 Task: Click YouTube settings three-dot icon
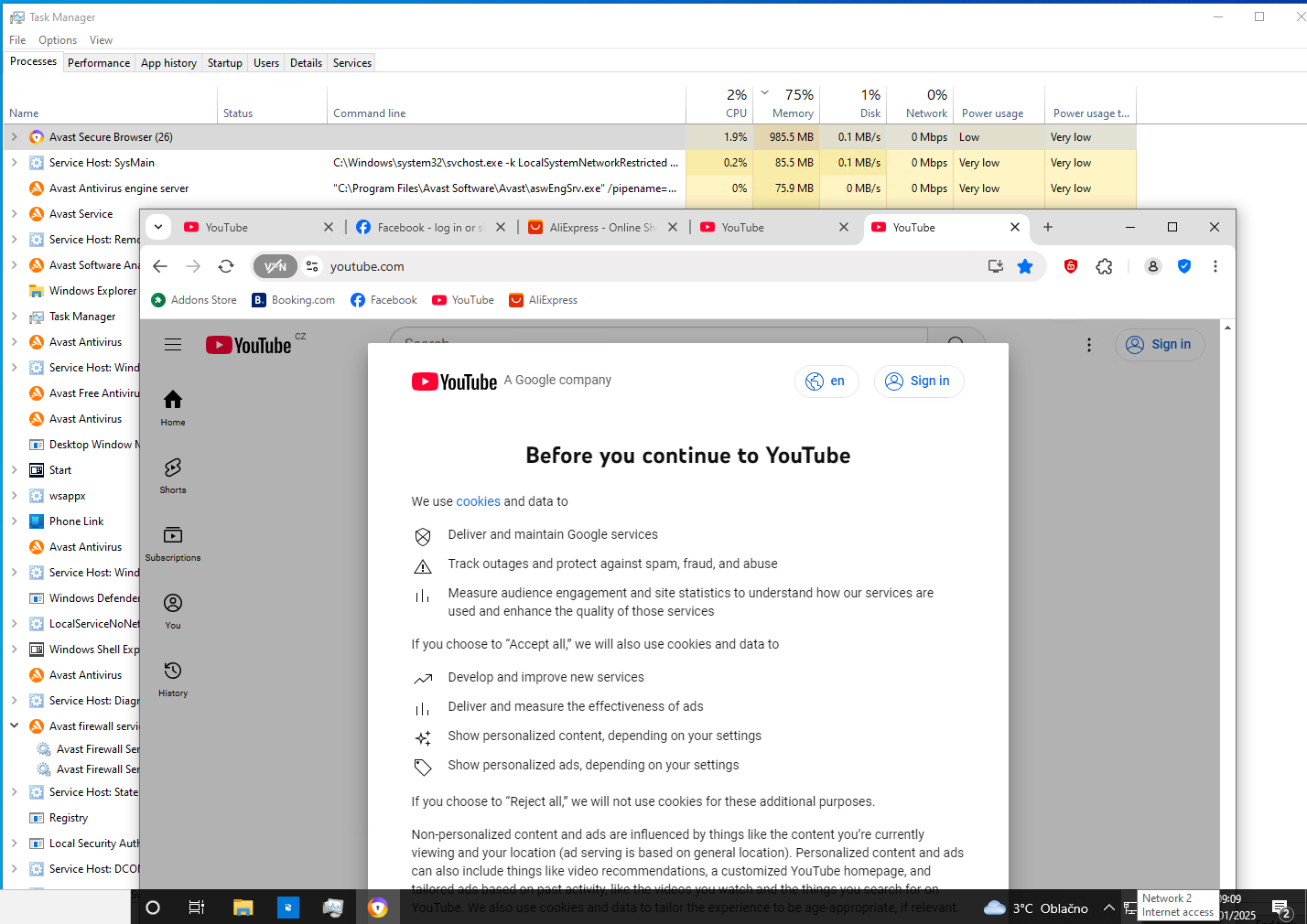(1089, 345)
